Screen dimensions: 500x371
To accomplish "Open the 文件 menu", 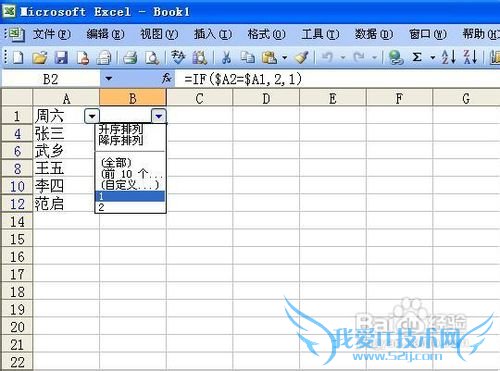I will 52,34.
